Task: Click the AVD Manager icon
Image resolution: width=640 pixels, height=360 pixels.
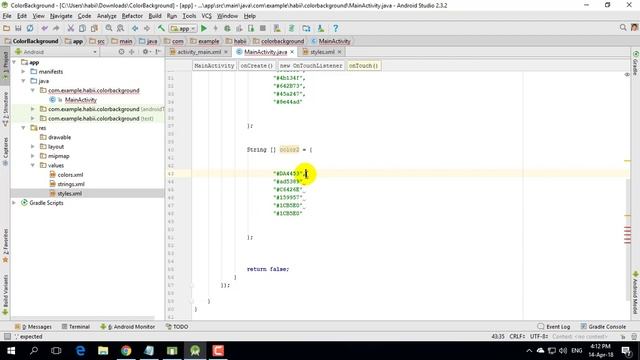Action: 277,29
